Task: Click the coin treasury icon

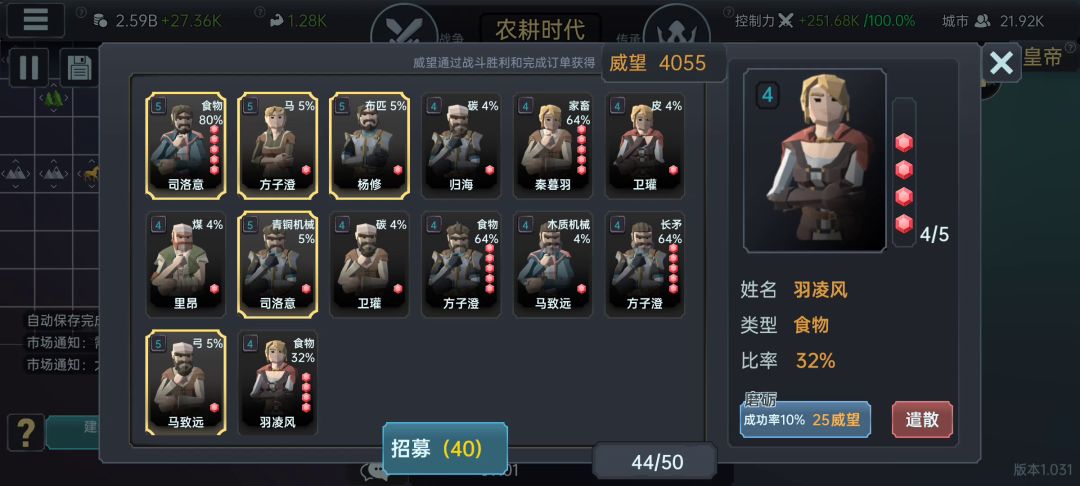Action: click(x=101, y=21)
